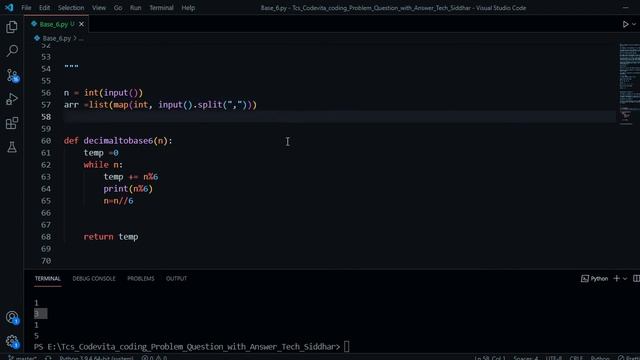Viewport: 640px width, 360px height.
Task: Click Python interpreter version in status bar
Action: pyautogui.click(x=96, y=358)
